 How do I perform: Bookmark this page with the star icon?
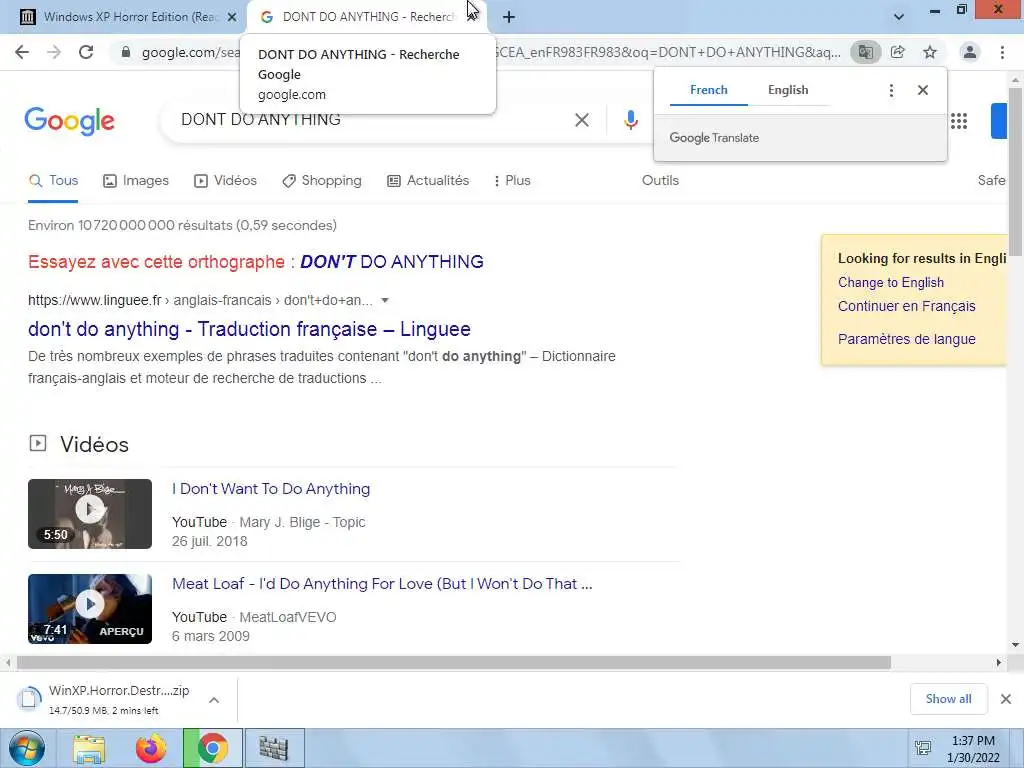(x=930, y=52)
